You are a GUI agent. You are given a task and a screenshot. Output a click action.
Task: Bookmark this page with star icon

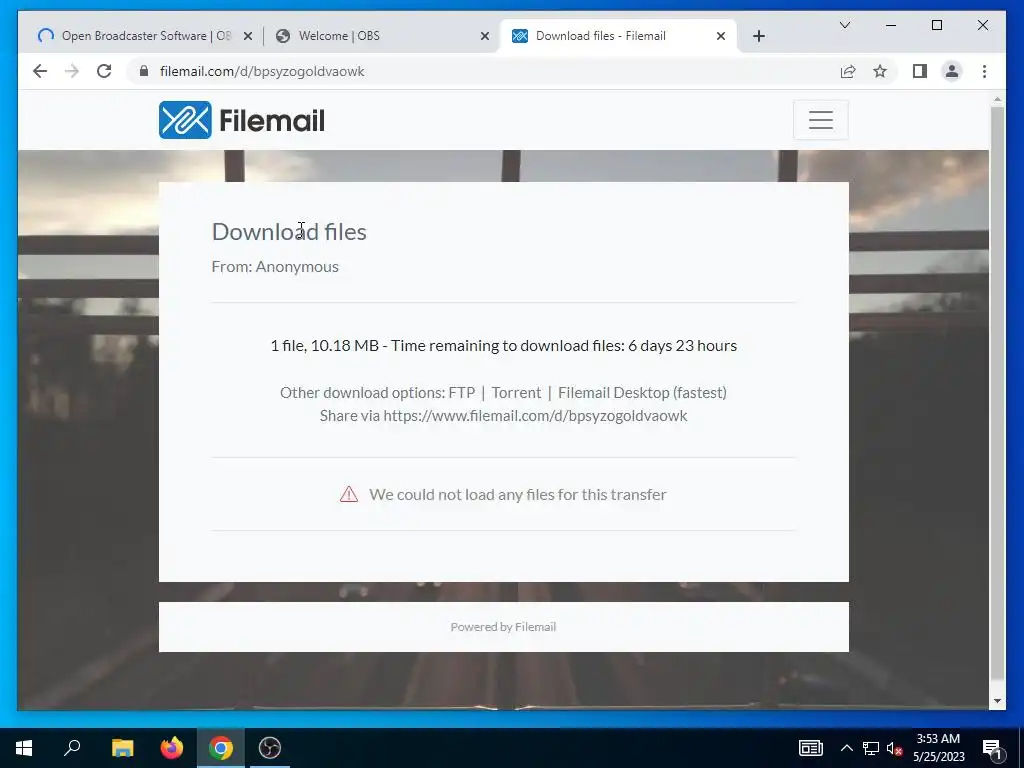coord(880,71)
